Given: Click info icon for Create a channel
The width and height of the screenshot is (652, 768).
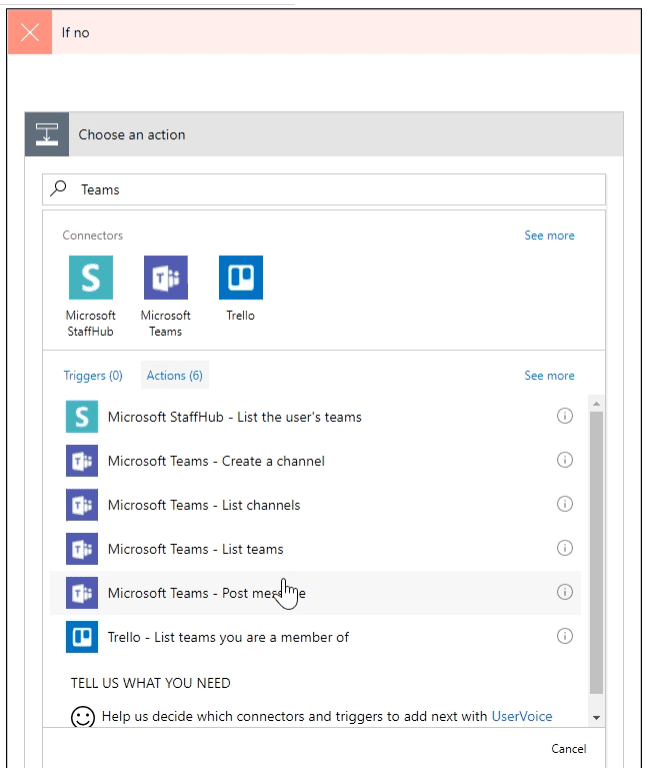Looking at the screenshot, I should (x=564, y=460).
